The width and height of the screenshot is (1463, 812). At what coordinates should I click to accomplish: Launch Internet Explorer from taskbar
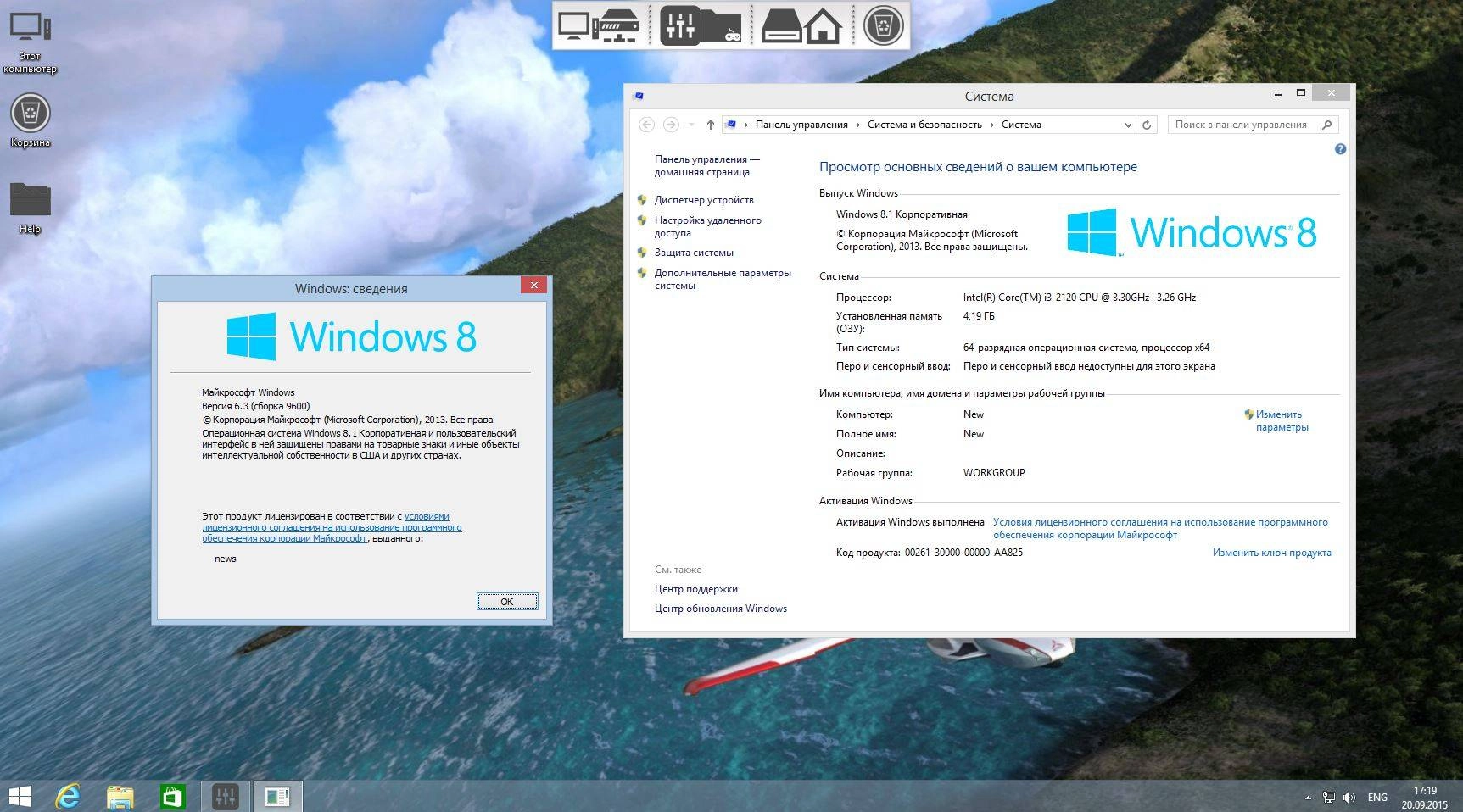click(68, 796)
